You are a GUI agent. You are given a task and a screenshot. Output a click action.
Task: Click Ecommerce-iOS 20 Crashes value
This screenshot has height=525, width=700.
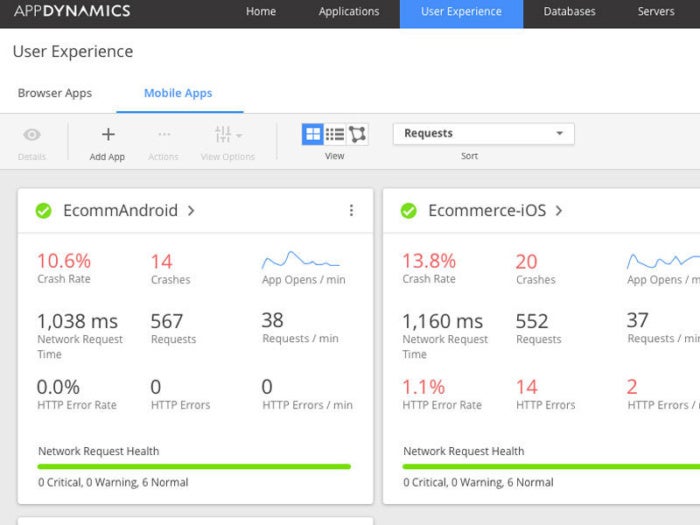(x=526, y=262)
